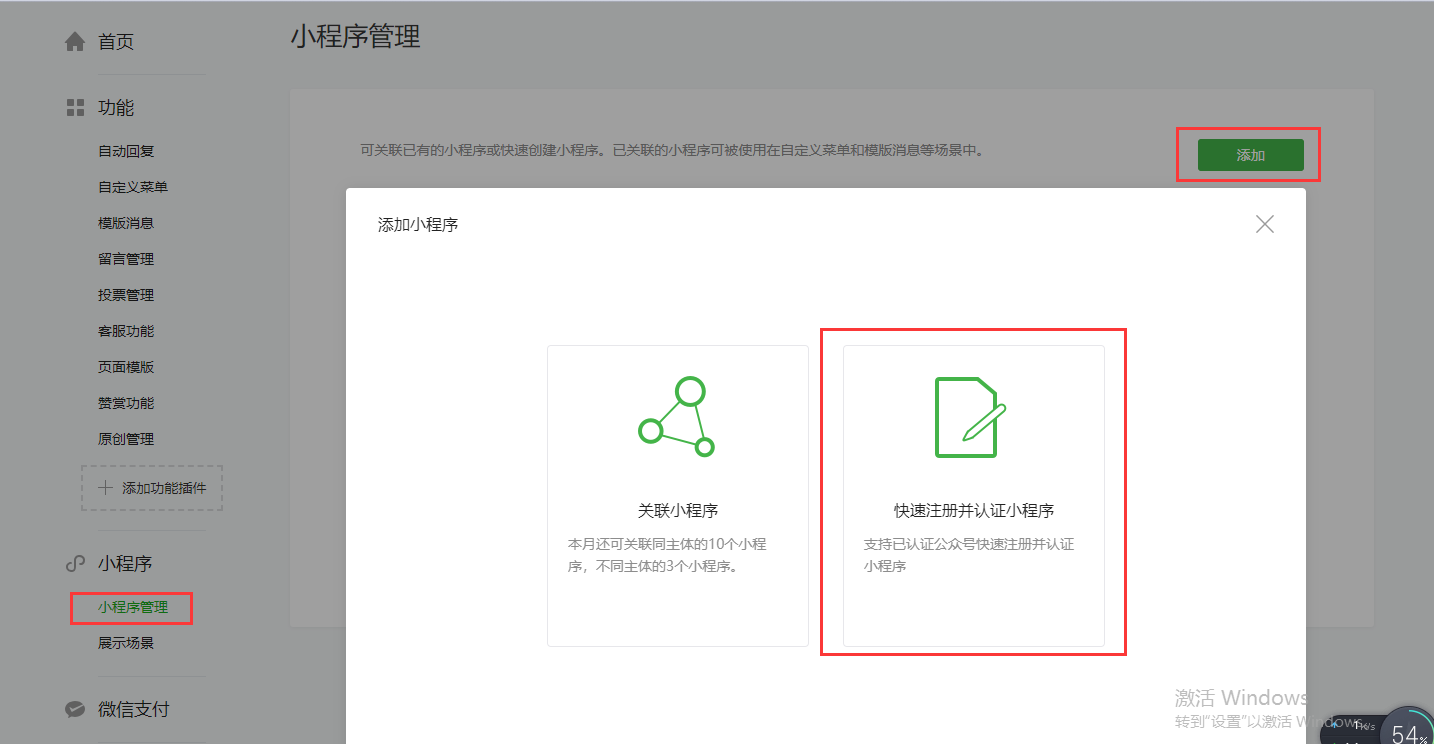Click the 可关联已有的小程序 description text
1434x744 pixels.
coord(672,151)
